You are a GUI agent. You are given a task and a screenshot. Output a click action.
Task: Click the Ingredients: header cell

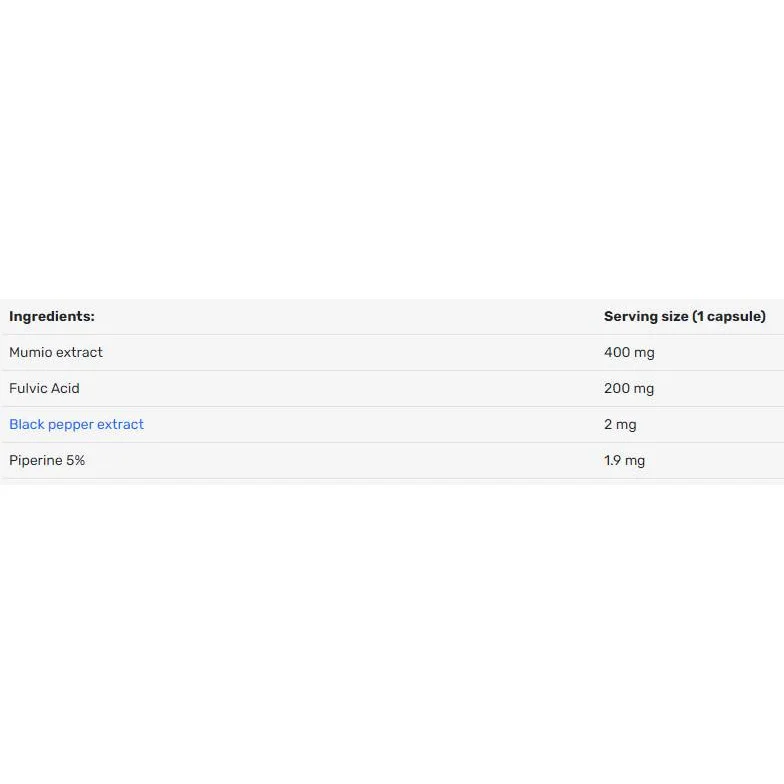click(x=52, y=316)
